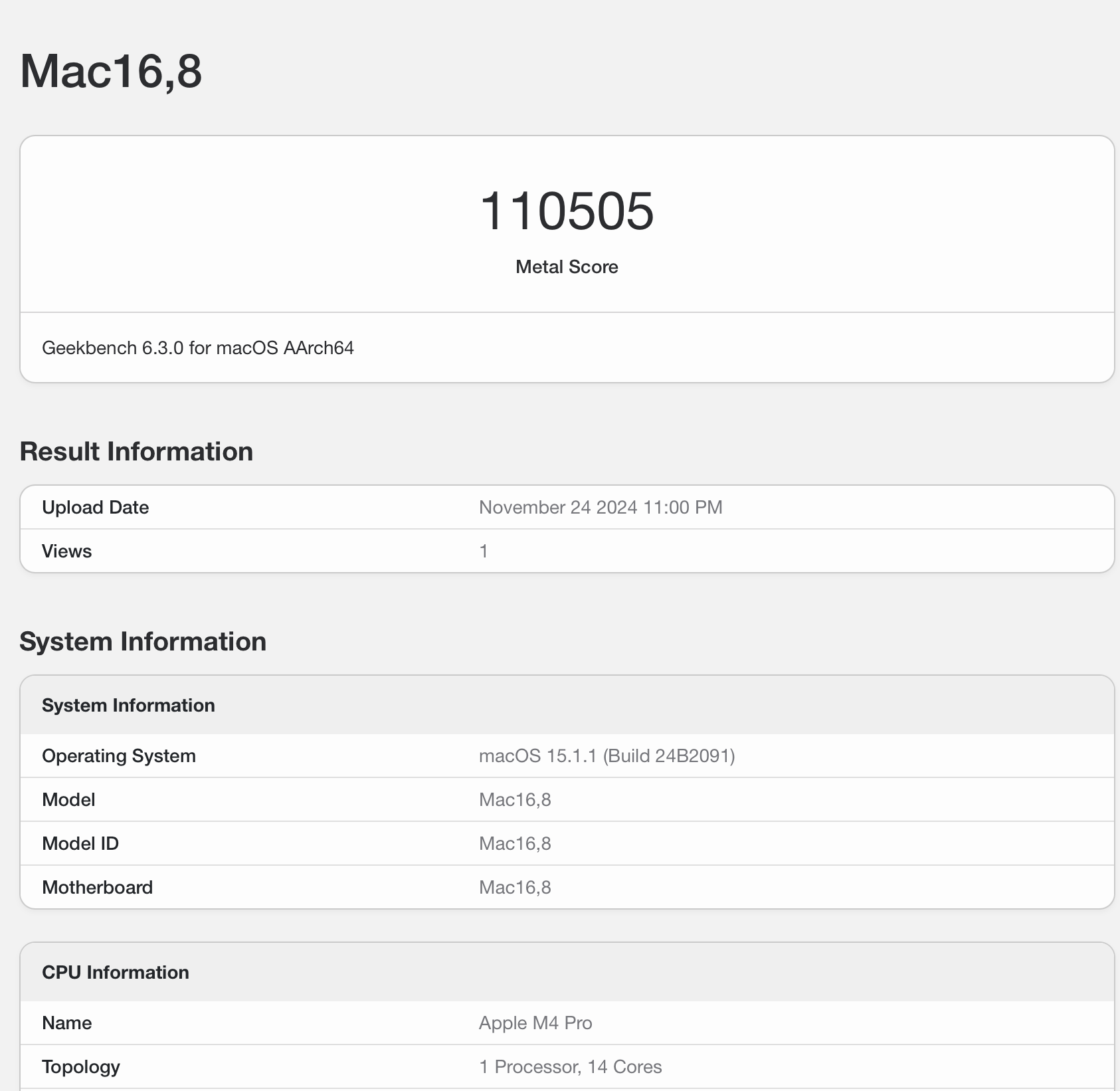The height and width of the screenshot is (1091, 1120).
Task: Select the date "November 24 2024 11:00 PM"
Action: click(x=601, y=508)
